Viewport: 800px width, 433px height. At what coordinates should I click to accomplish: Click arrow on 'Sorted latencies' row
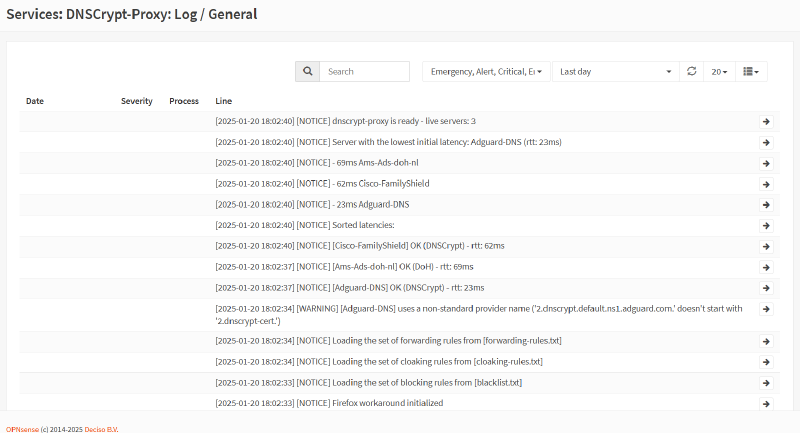point(766,225)
